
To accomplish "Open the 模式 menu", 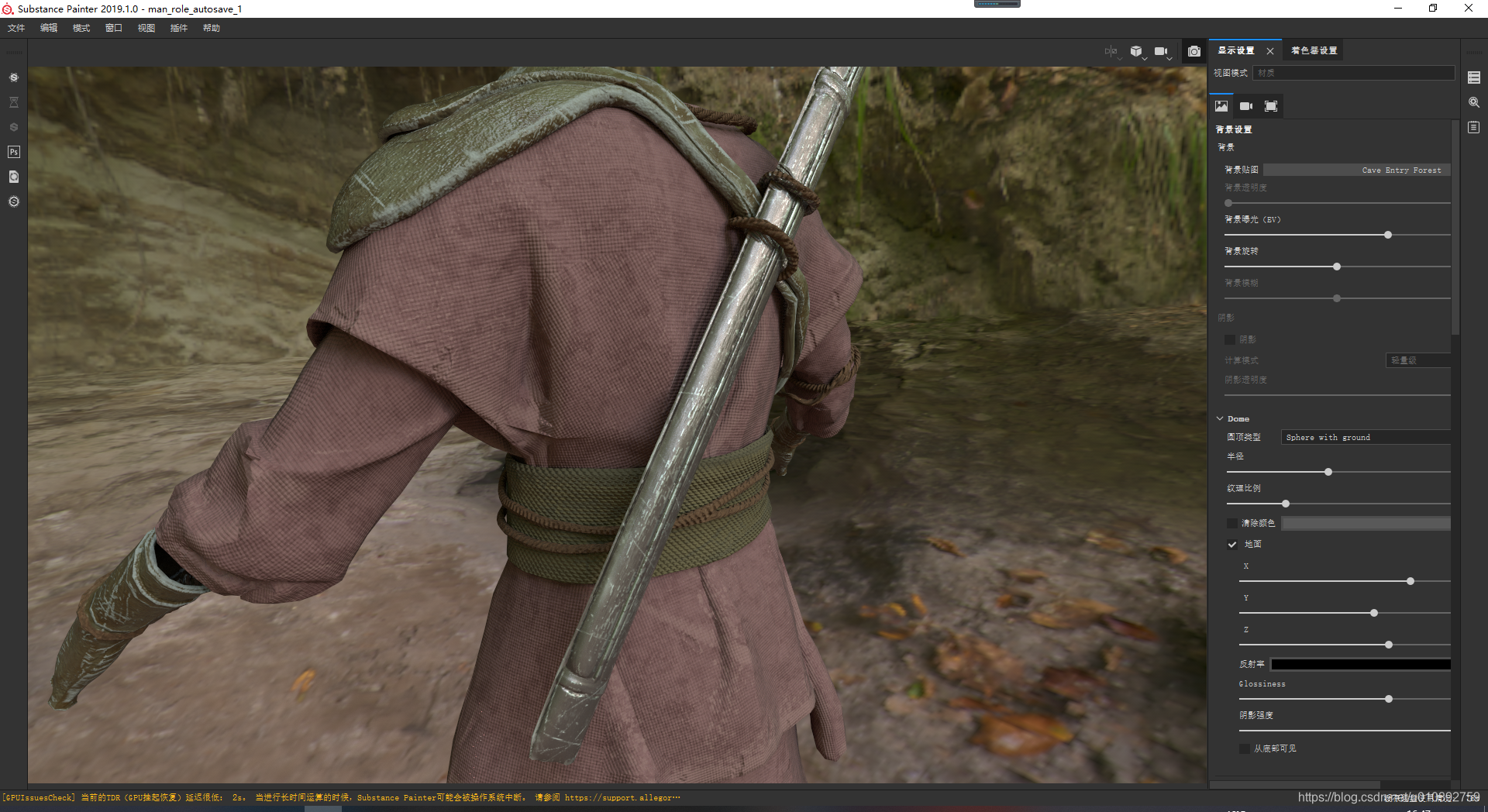I will pos(81,28).
